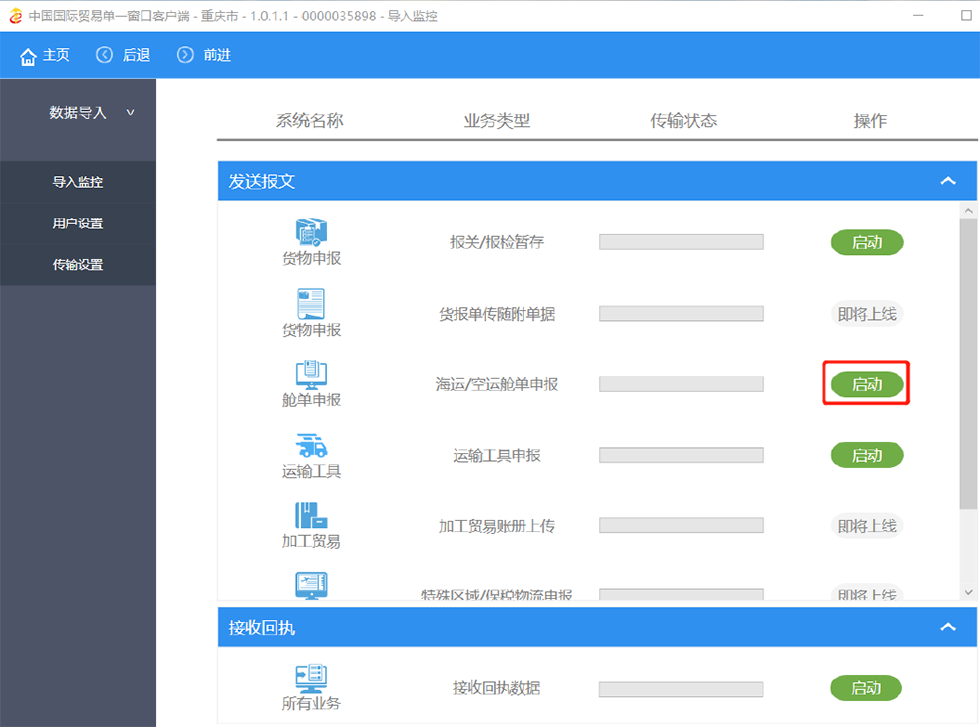This screenshot has width=980, height=727.
Task: Collapse the 发送报文 section
Action: (x=948, y=181)
